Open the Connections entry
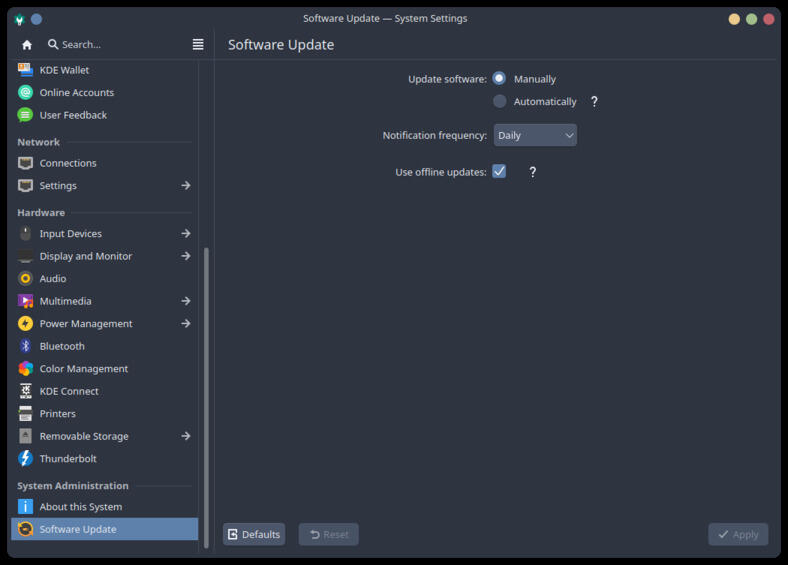 (x=105, y=163)
